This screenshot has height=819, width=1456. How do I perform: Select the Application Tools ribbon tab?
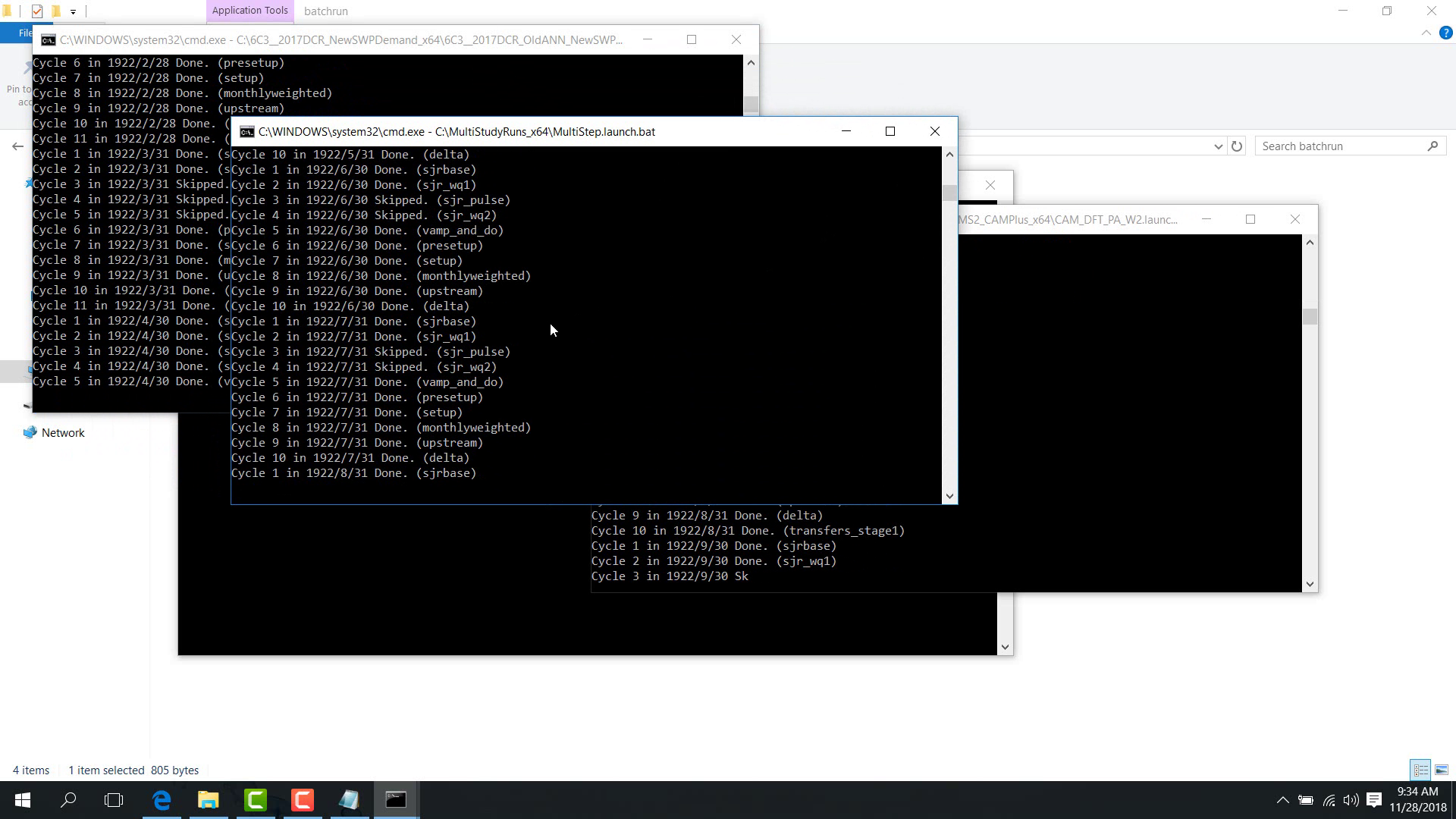click(249, 11)
